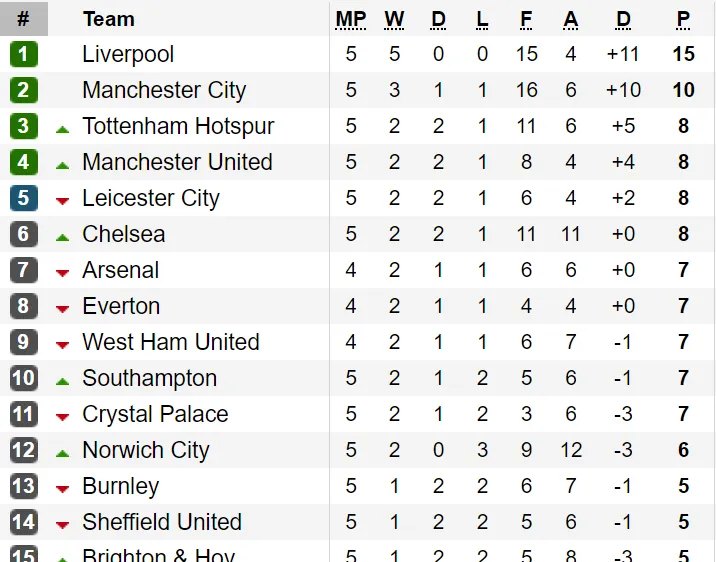This screenshot has width=716, height=562.
Task: Open the Liverpool team name
Action: [128, 54]
